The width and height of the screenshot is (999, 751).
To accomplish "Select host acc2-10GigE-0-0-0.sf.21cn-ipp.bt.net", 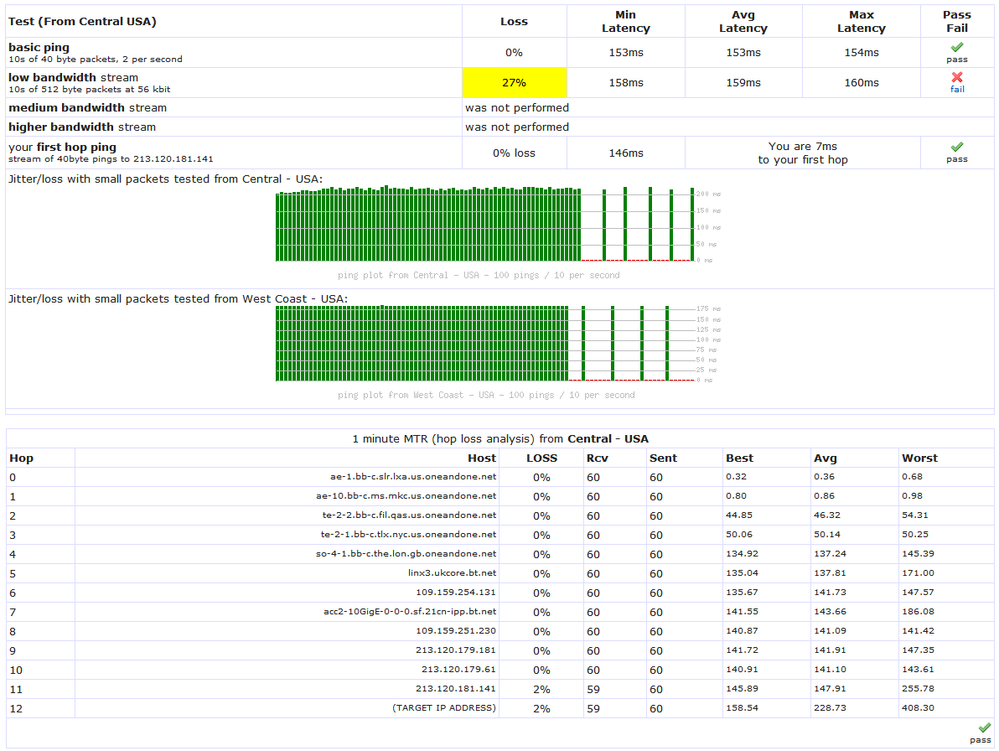I will [410, 612].
